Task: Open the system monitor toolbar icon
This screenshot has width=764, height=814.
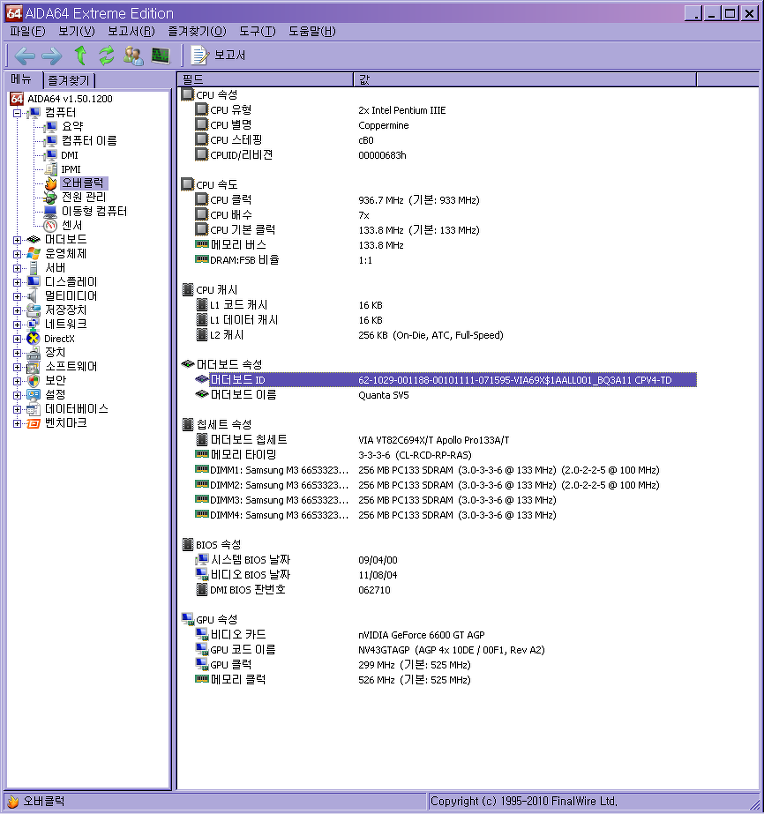Action: click(161, 55)
